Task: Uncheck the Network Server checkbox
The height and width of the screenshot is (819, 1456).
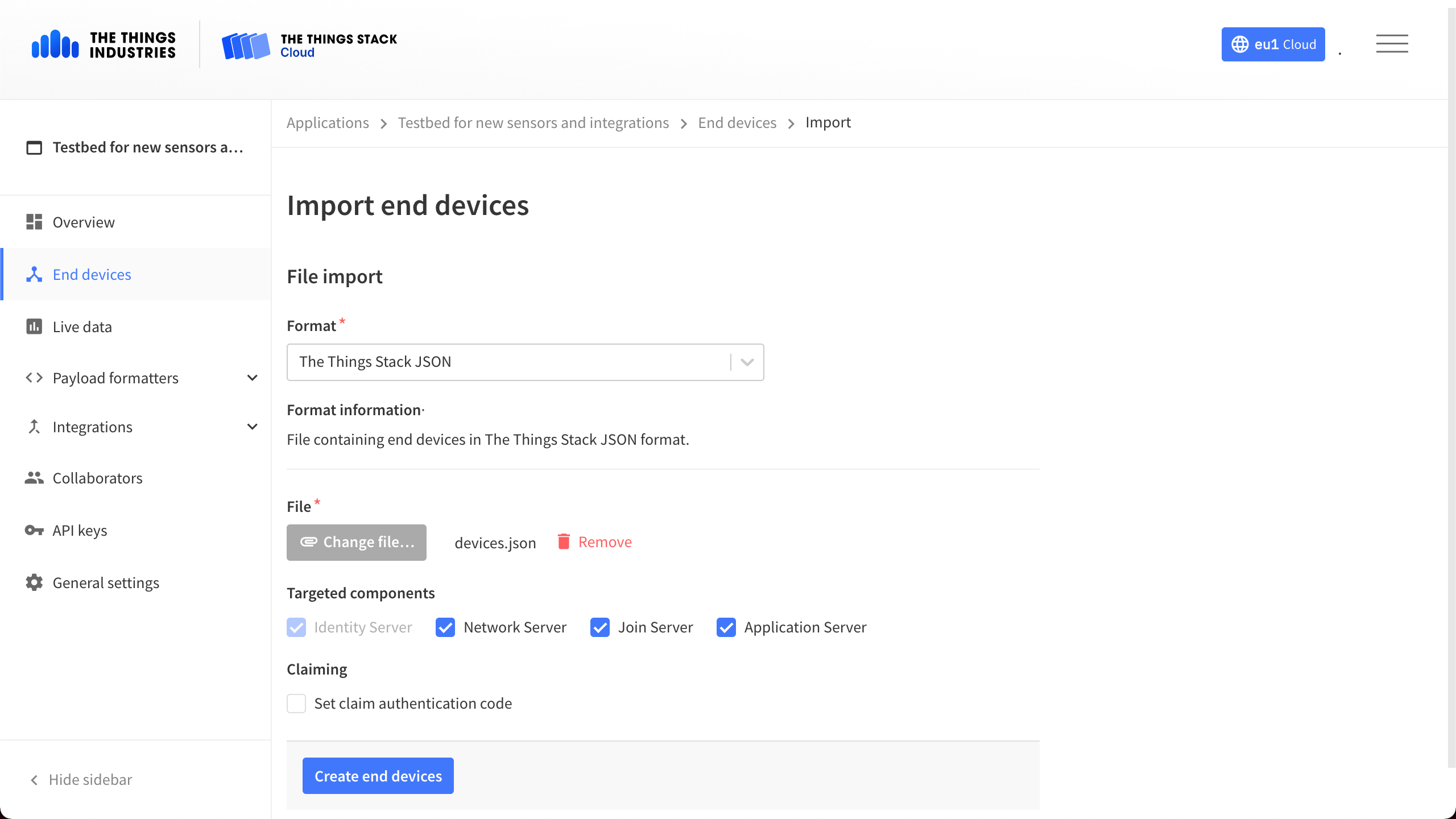Action: tap(445, 627)
